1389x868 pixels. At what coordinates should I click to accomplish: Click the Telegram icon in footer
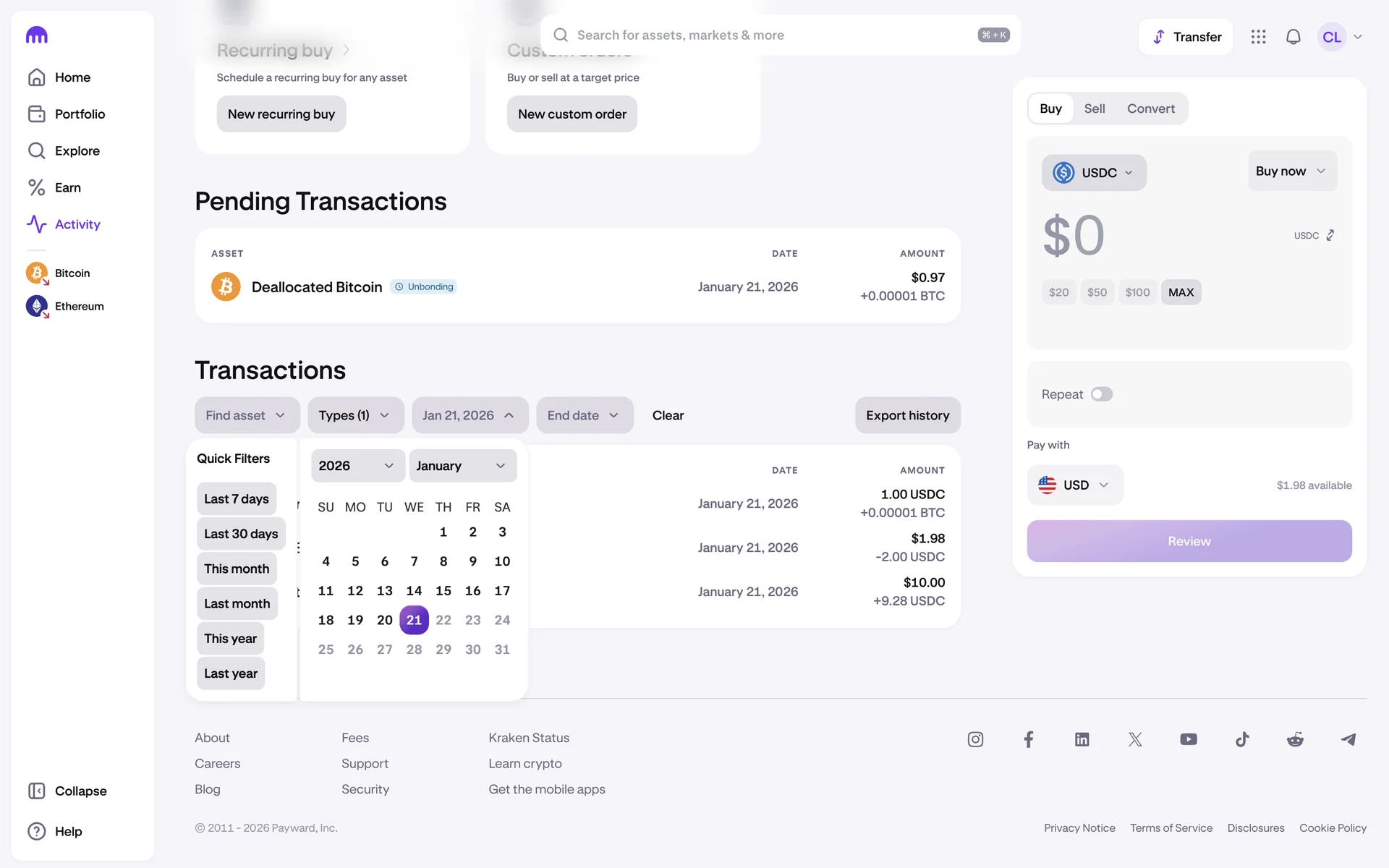point(1348,739)
